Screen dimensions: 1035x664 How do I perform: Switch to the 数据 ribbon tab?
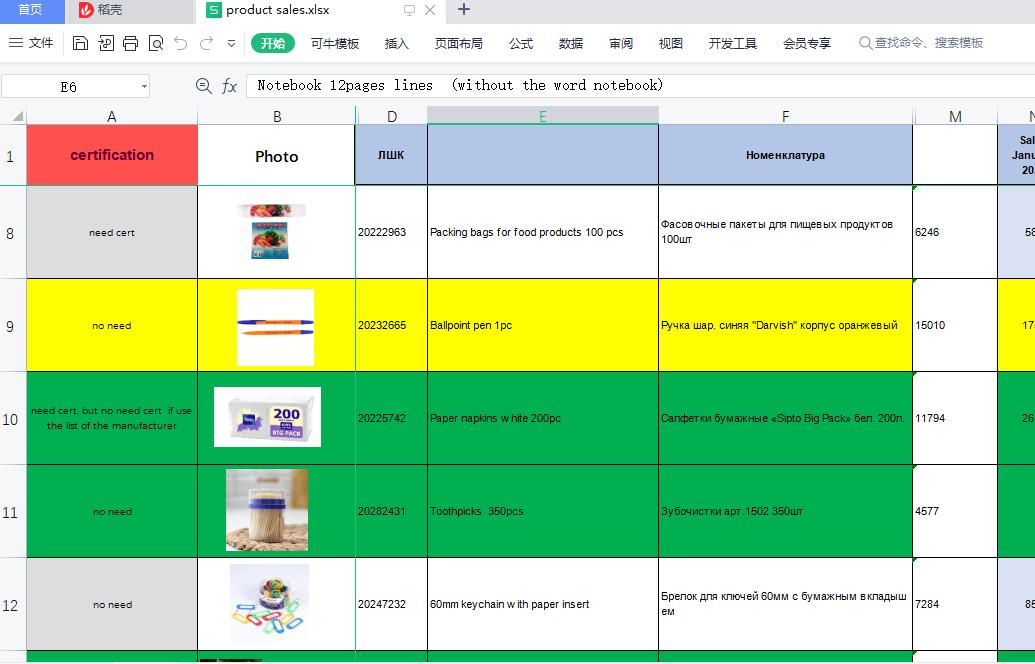[x=570, y=43]
